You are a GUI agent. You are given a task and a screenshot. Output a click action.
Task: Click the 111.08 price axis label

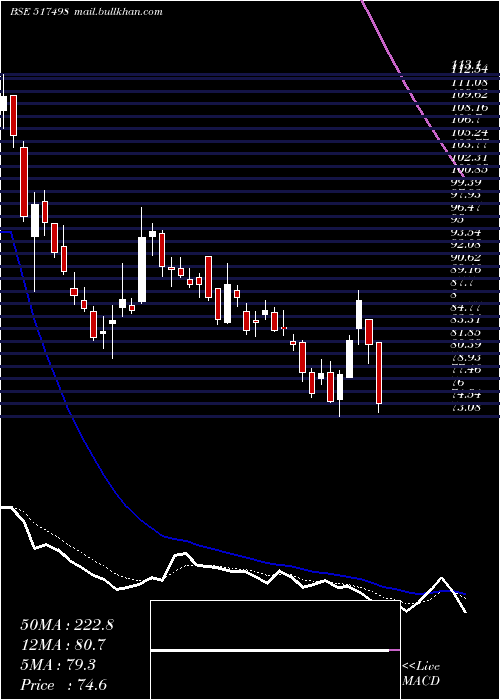pos(469,83)
